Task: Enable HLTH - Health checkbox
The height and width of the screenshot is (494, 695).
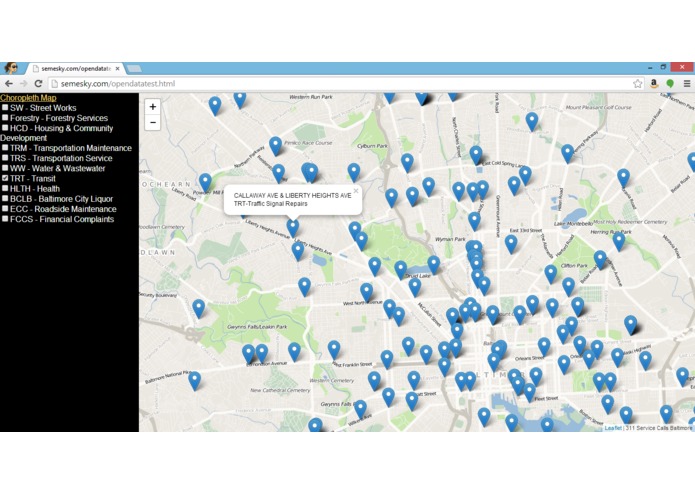Action: (5, 189)
